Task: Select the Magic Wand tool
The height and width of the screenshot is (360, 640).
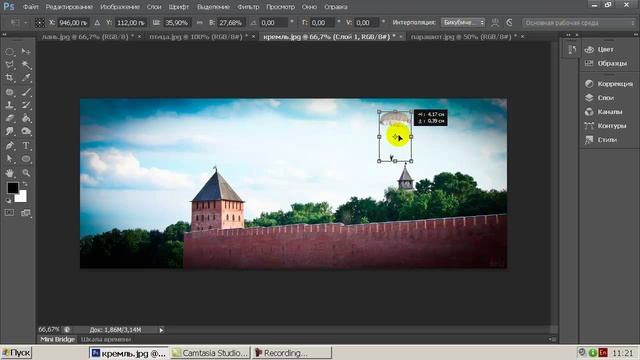Action: point(26,65)
